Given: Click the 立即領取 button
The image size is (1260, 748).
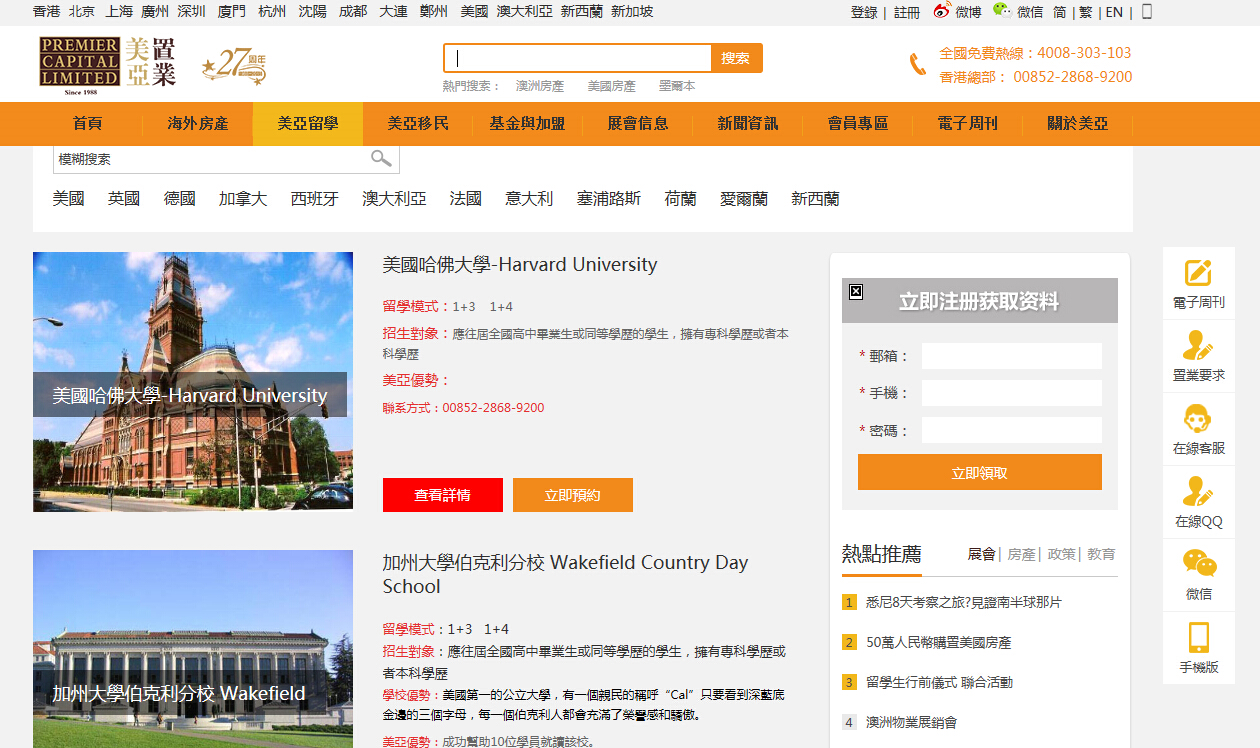Looking at the screenshot, I should [980, 473].
